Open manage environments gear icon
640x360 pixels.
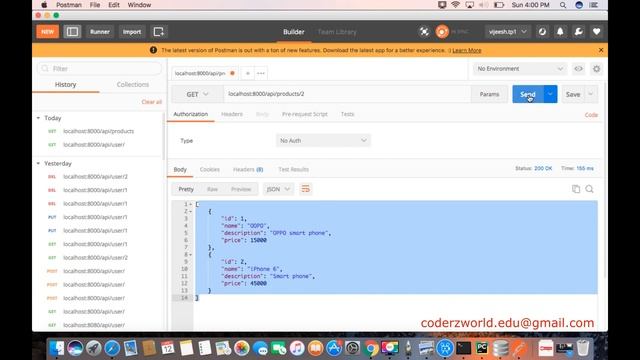(x=596, y=69)
